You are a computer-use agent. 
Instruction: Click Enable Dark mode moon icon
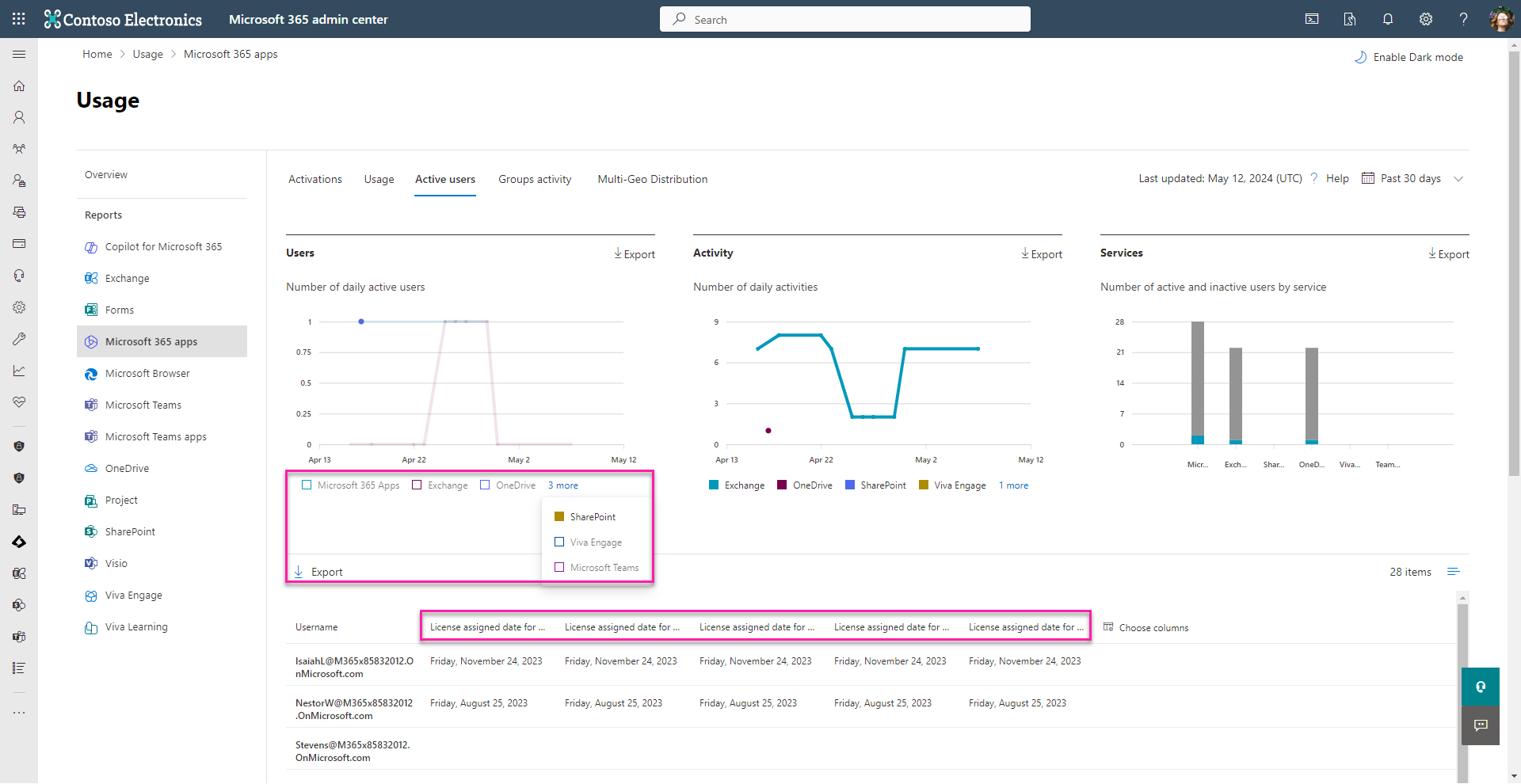pyautogui.click(x=1361, y=57)
